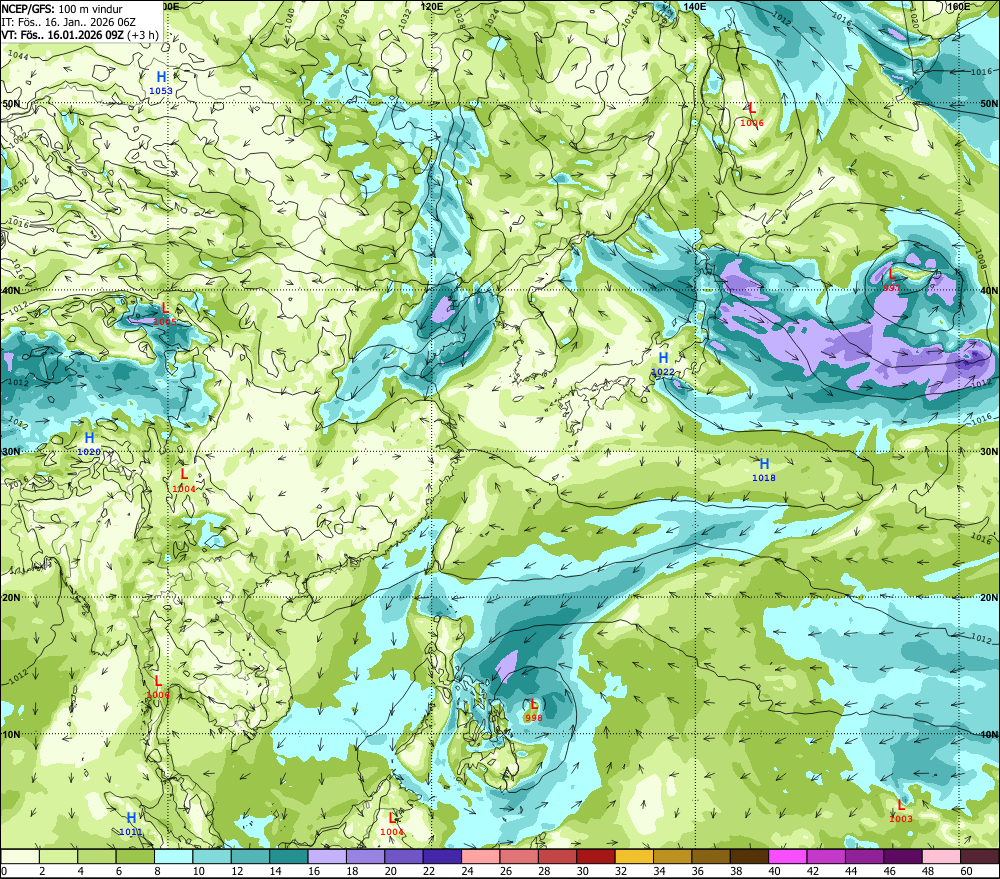
Task: Click the H 1022 high over Japan
Action: [x=663, y=364]
